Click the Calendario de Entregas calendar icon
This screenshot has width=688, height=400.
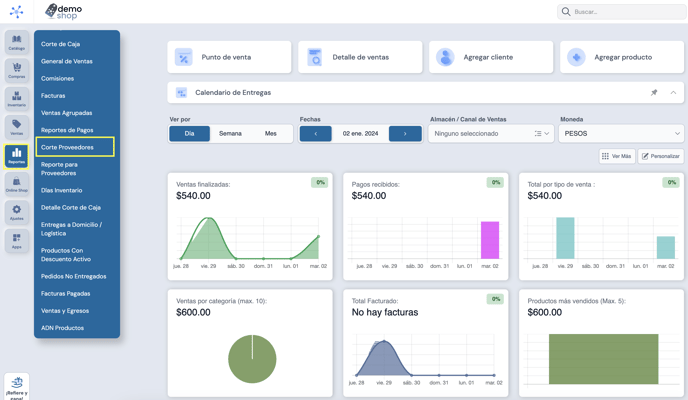[181, 93]
